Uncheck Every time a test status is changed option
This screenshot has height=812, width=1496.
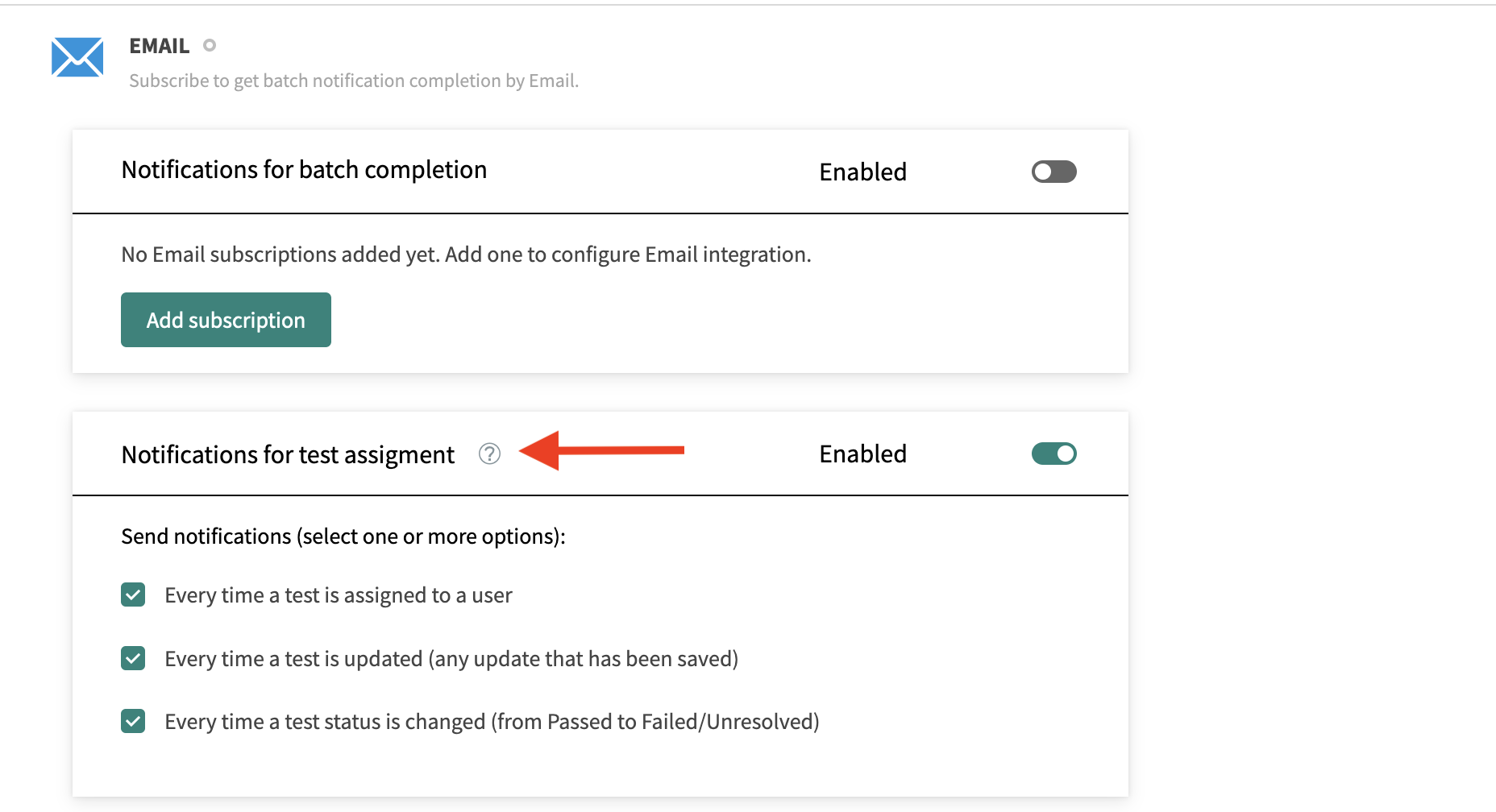(x=132, y=721)
